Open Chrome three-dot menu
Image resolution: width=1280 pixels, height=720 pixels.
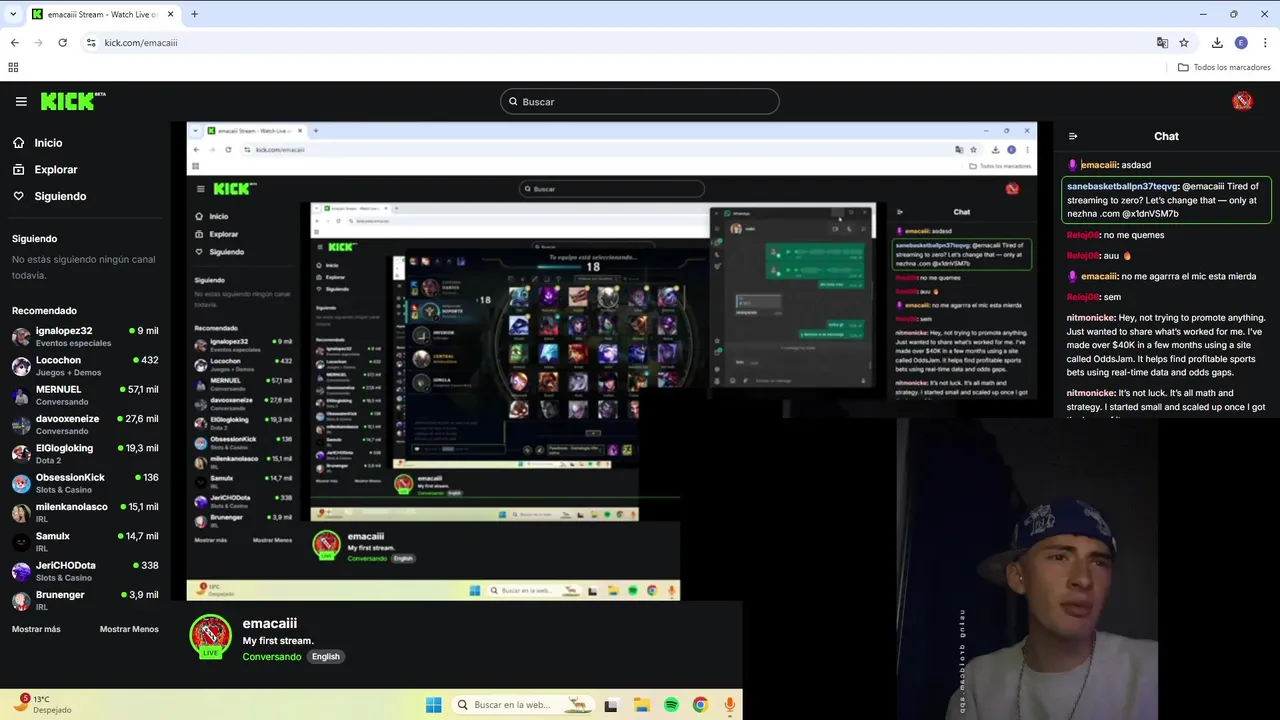[1265, 43]
